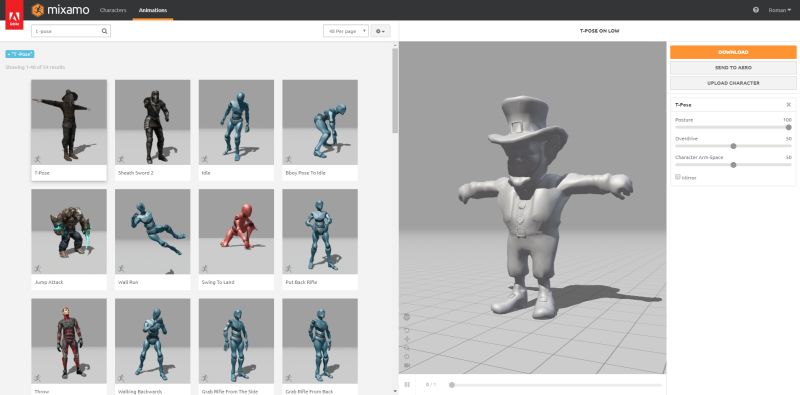The image size is (800, 395).
Task: Click animation icon on Idle card
Action: point(205,159)
